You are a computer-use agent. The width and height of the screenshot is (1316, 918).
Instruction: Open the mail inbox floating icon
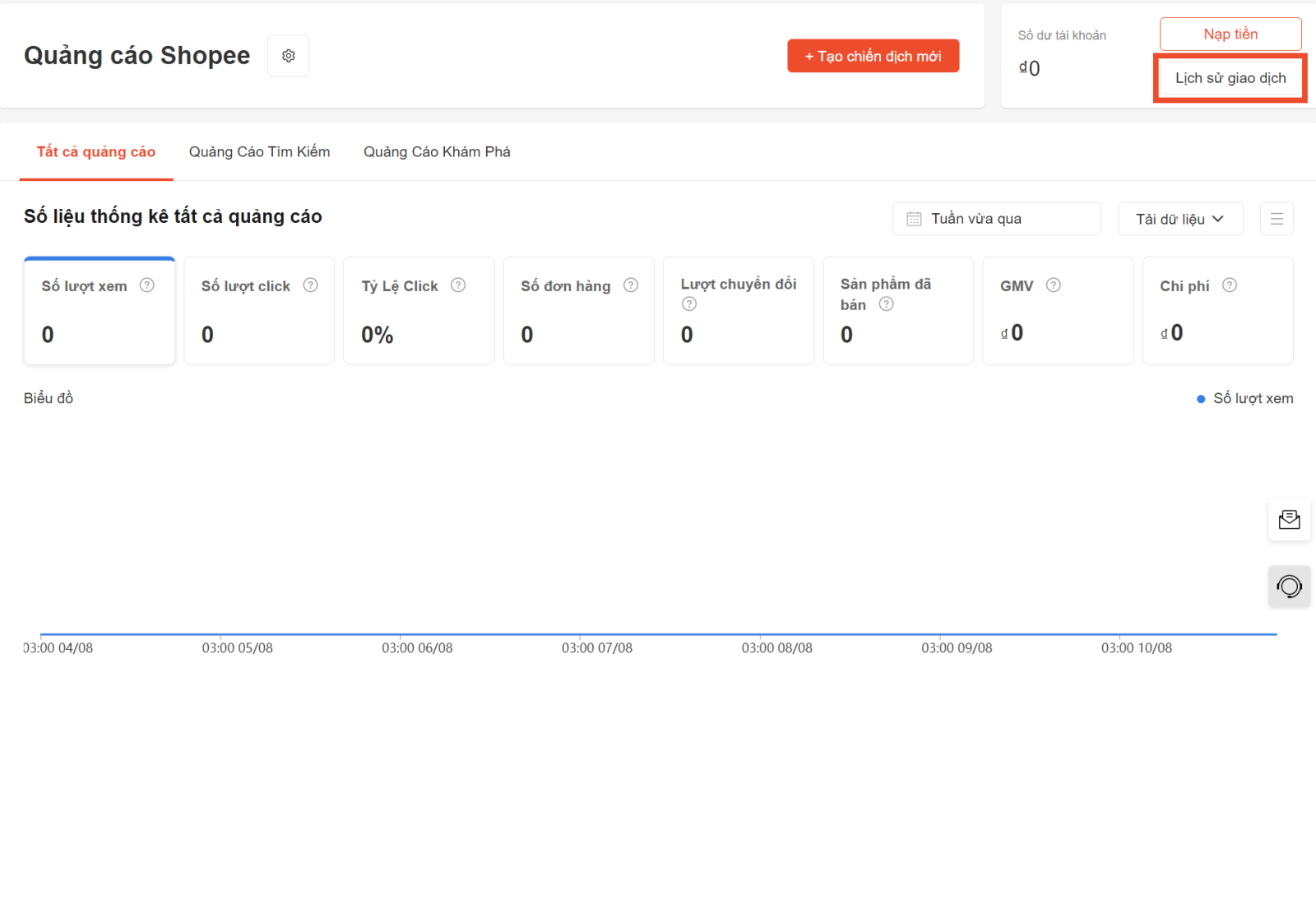tap(1289, 520)
